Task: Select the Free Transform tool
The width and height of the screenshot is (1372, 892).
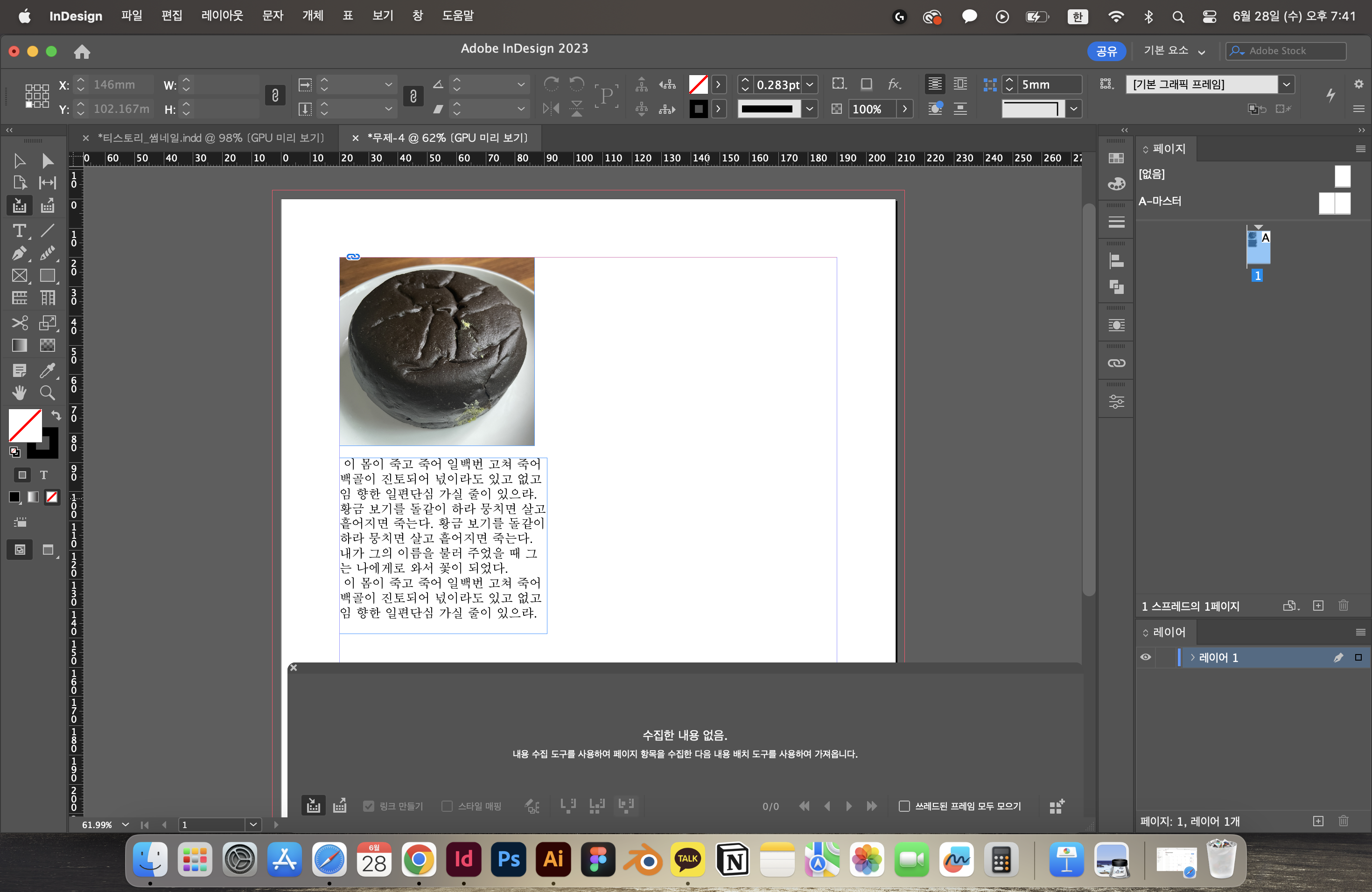Action: click(48, 323)
